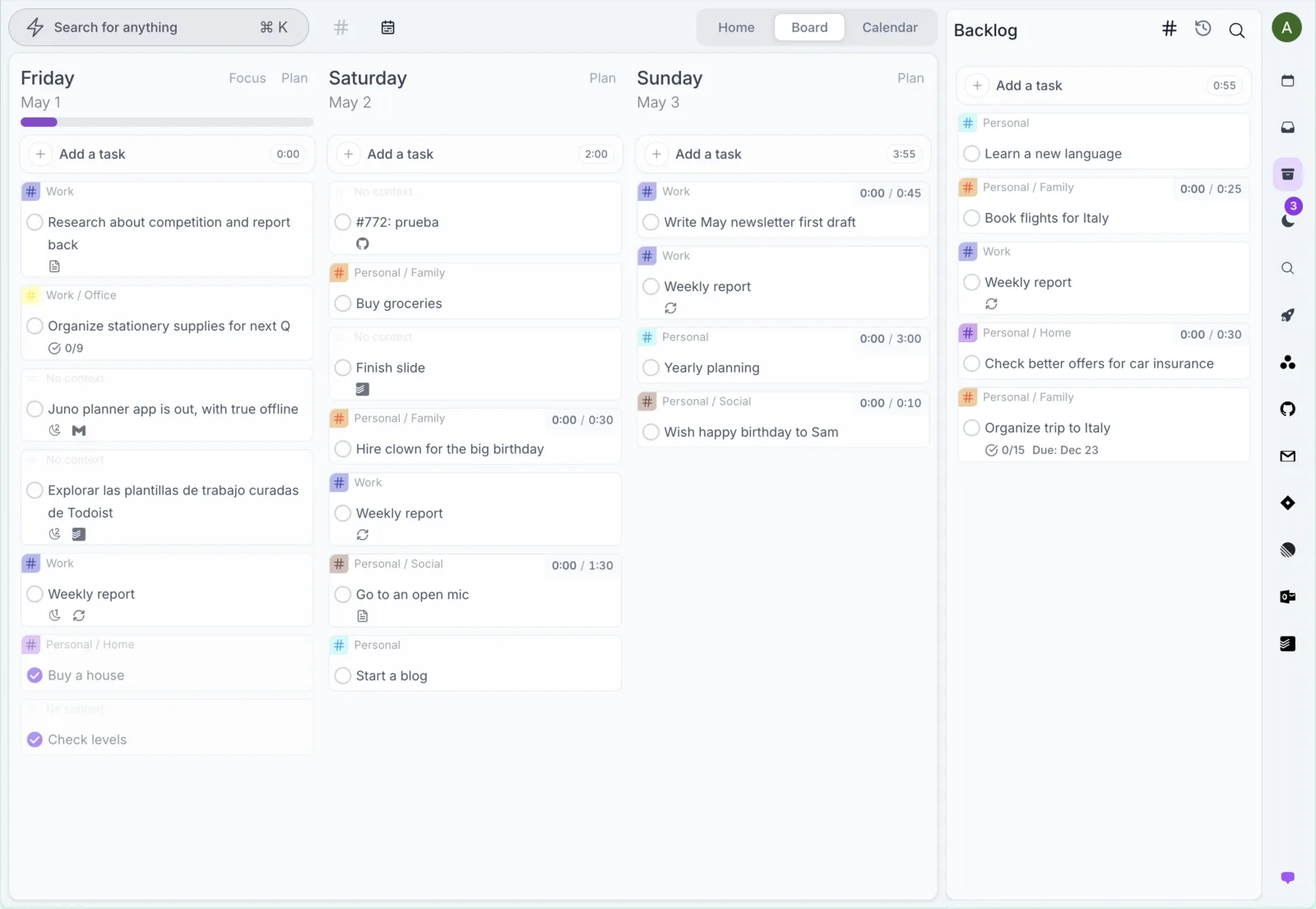Uncheck the completed 'Buy a house' task
Screen dimensions: 1316x909
[35, 675]
